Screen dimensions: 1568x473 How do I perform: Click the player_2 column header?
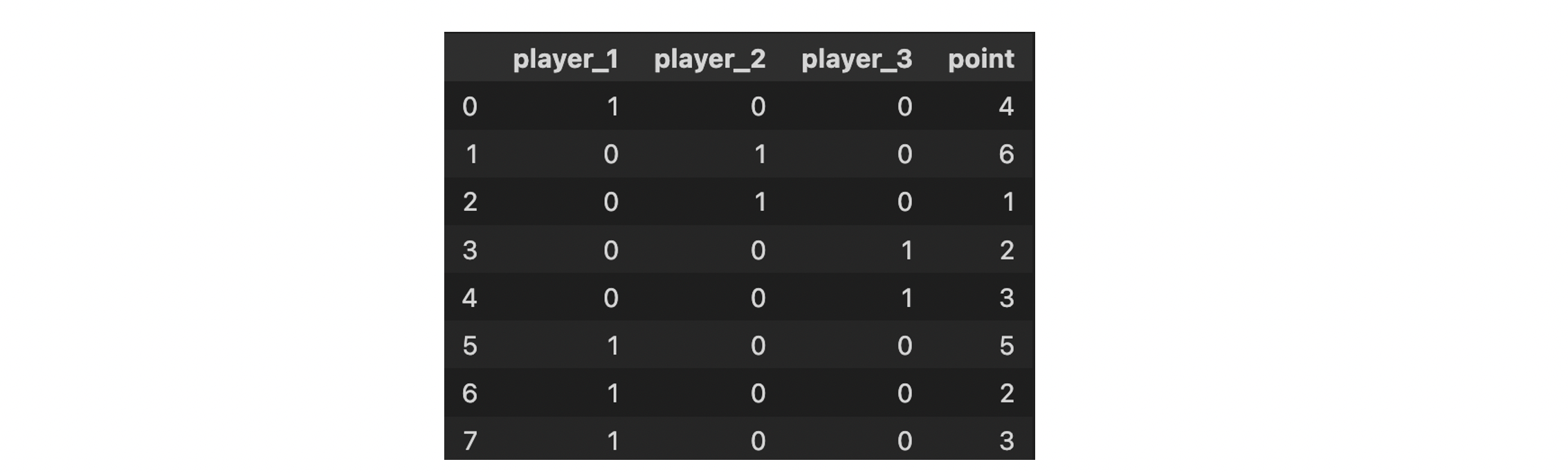point(709,59)
